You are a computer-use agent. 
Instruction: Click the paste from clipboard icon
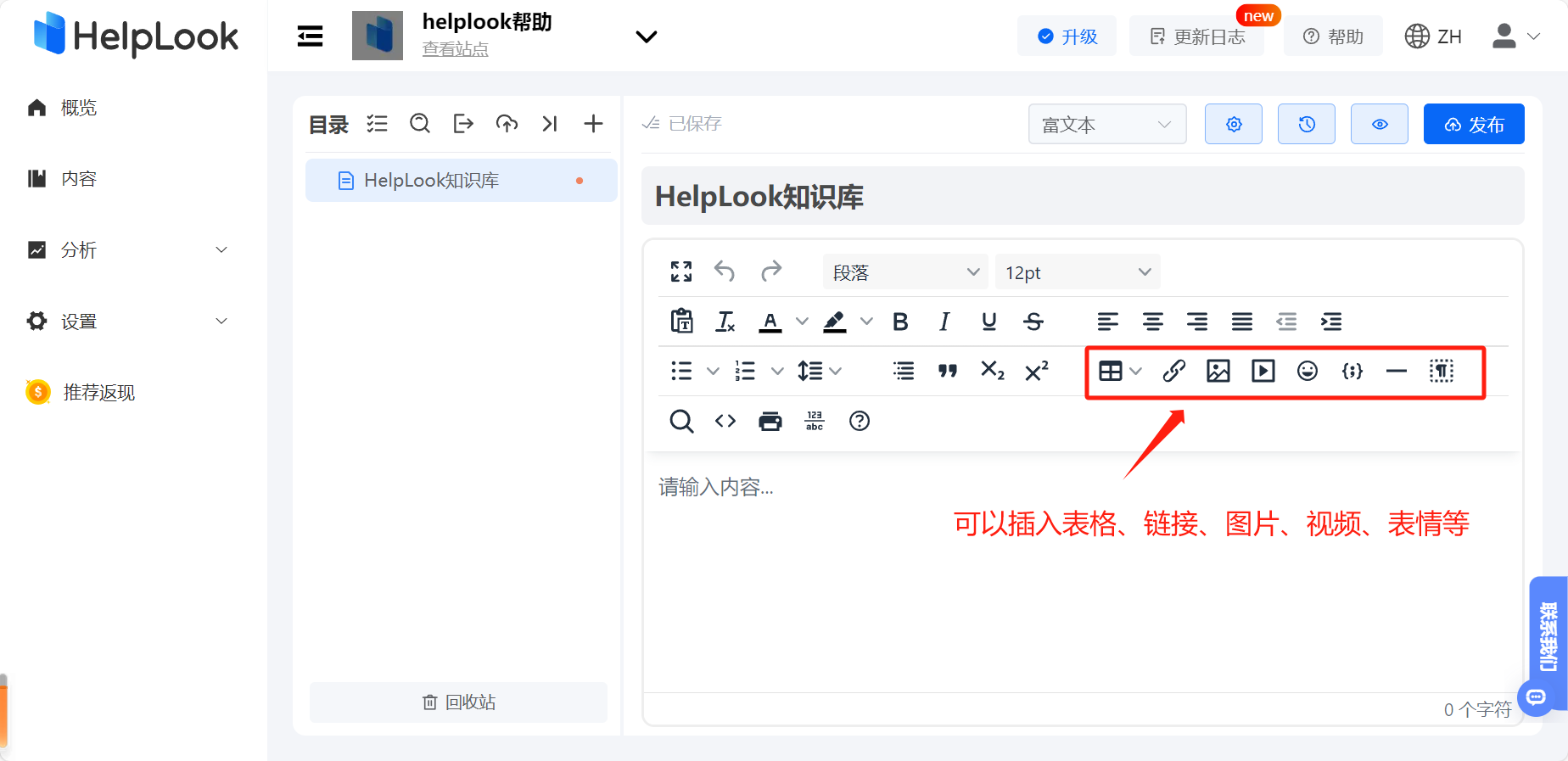(x=681, y=321)
